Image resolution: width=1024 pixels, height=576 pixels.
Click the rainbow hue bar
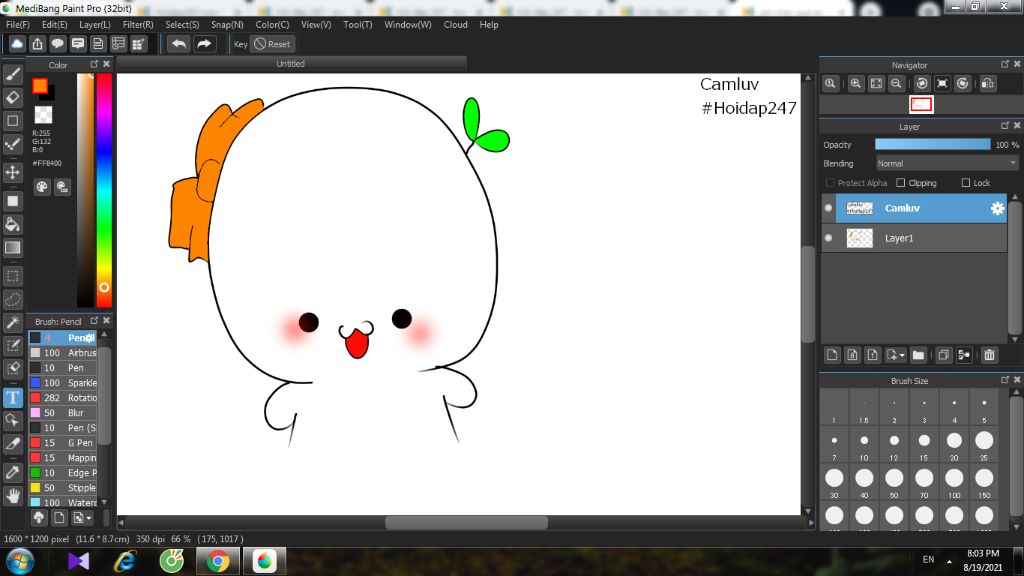point(104,190)
